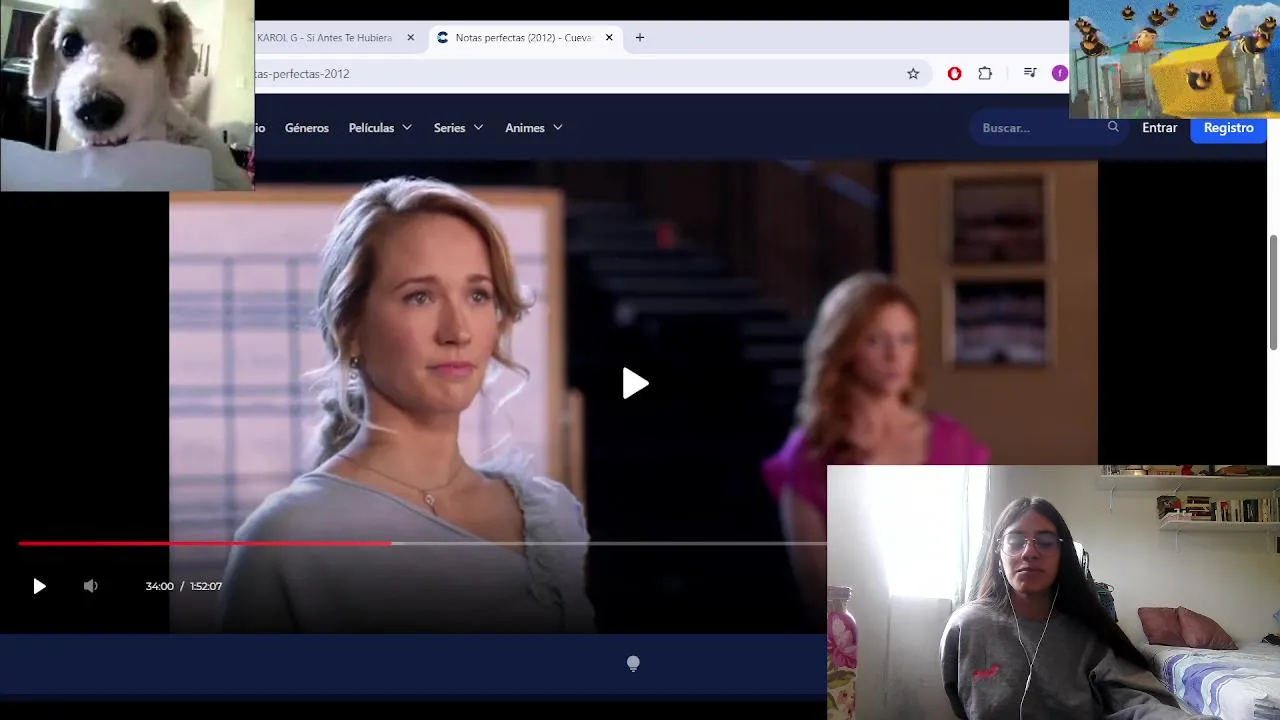Select the Notas perfectas (2012) tab
This screenshot has height=720, width=1280.
(523, 38)
